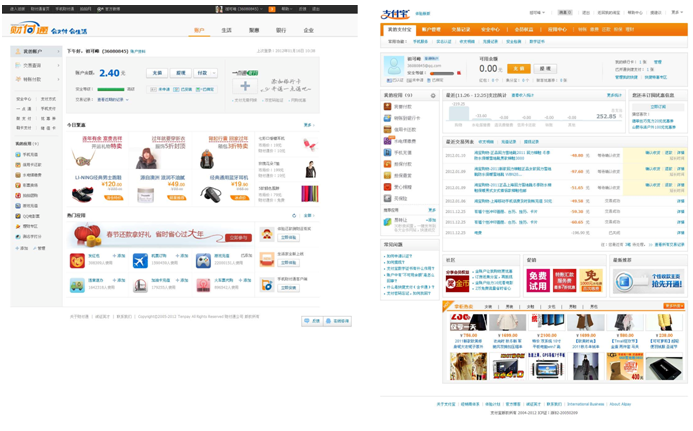The height and width of the screenshot is (431, 693).
Task: Click the big plus add-bank-card icon in Tenpay
Action: [245, 86]
